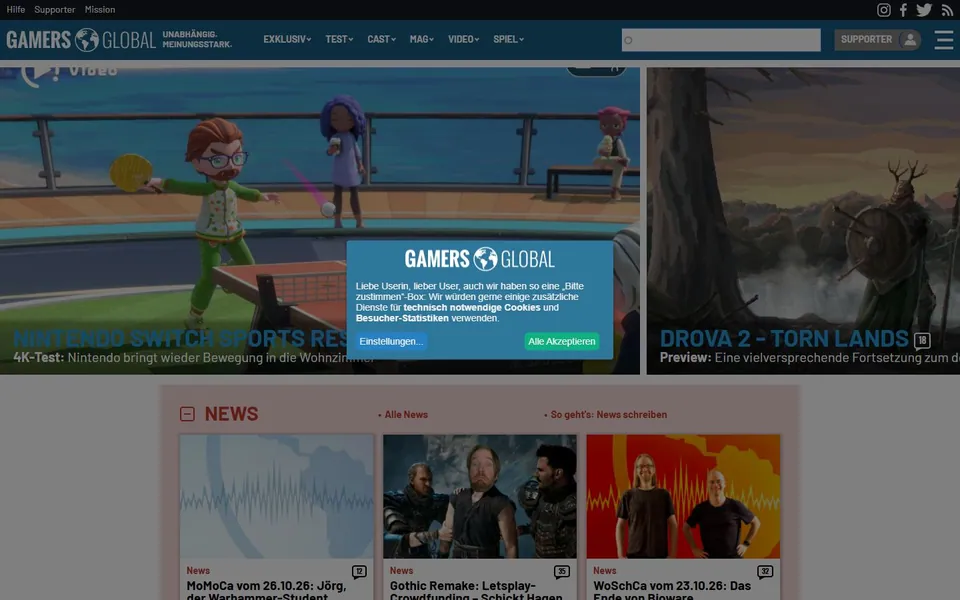This screenshot has height=600, width=960.
Task: Click News label above Gothic Remake title
Action: tap(401, 571)
